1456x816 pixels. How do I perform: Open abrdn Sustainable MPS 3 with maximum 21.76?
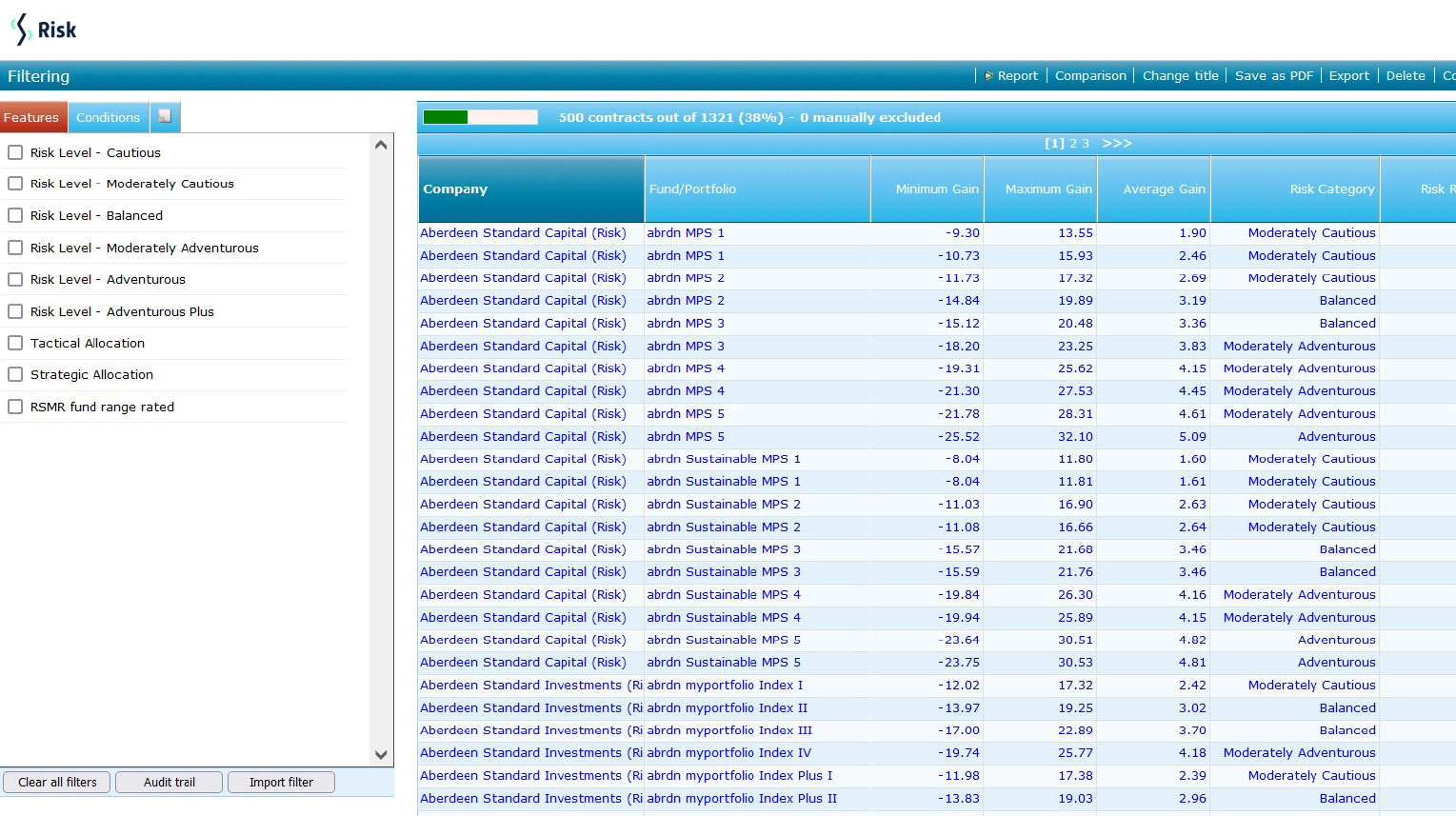point(724,571)
